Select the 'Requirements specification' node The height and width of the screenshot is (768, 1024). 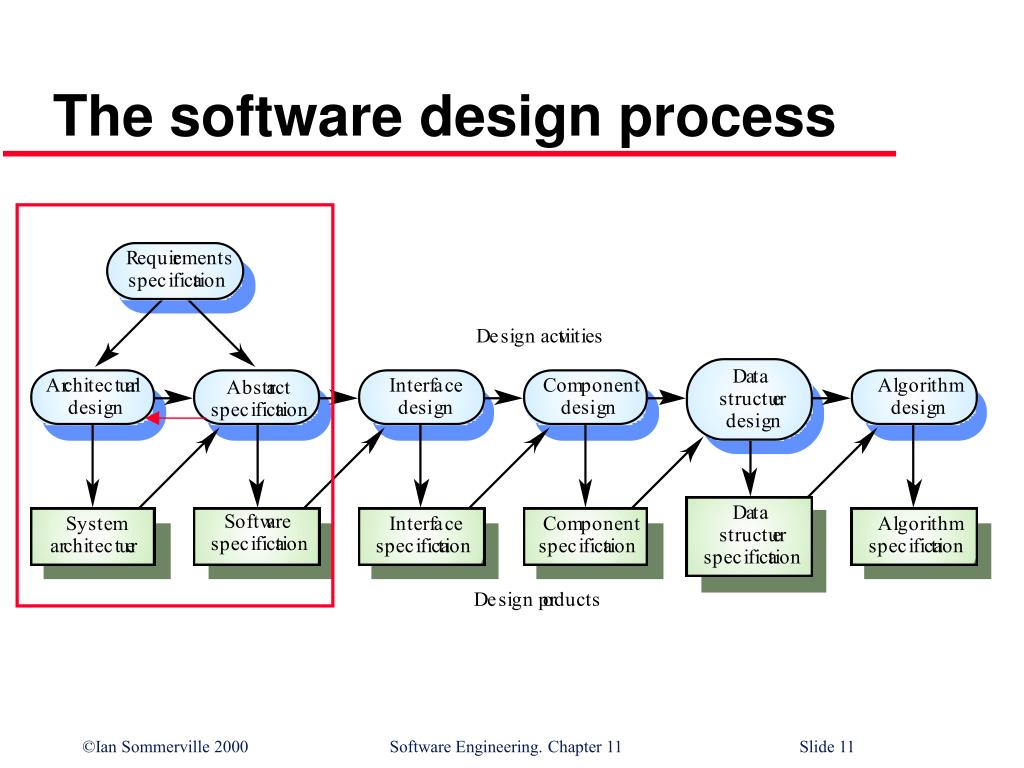click(175, 271)
